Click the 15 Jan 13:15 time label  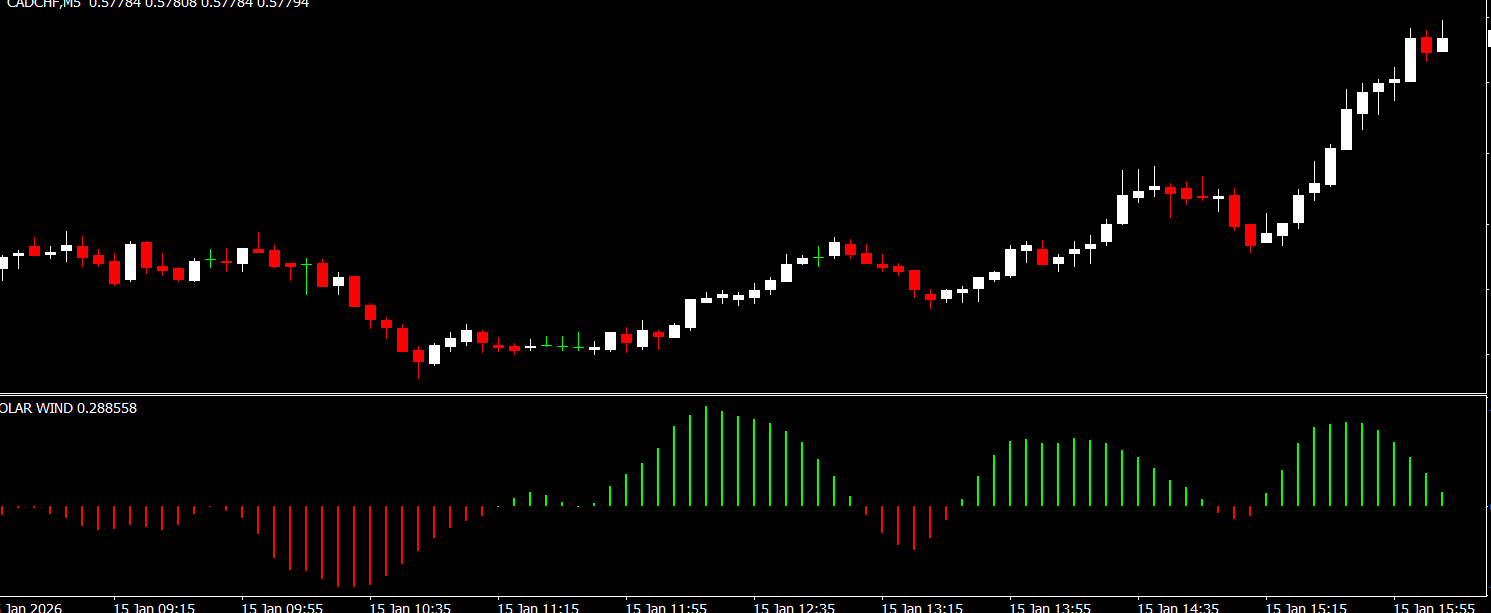[x=922, y=607]
